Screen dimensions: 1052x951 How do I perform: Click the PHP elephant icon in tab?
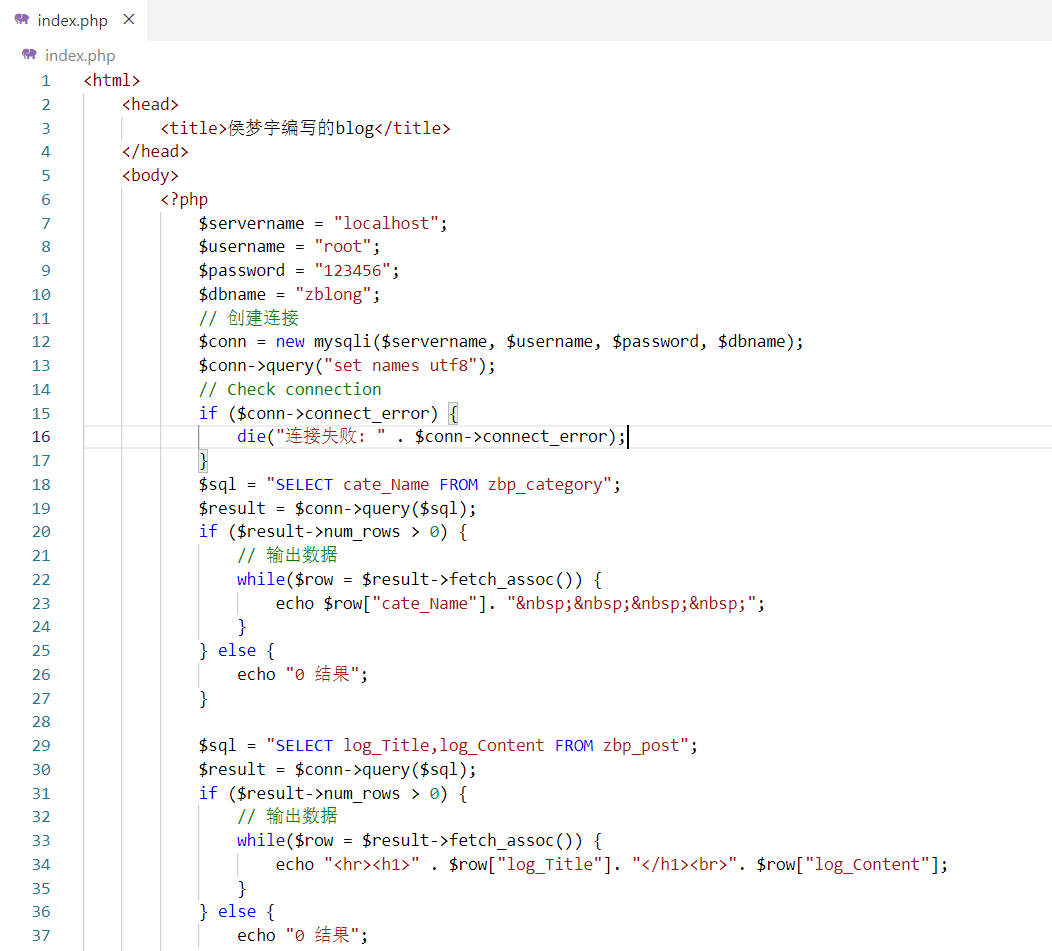[x=22, y=19]
